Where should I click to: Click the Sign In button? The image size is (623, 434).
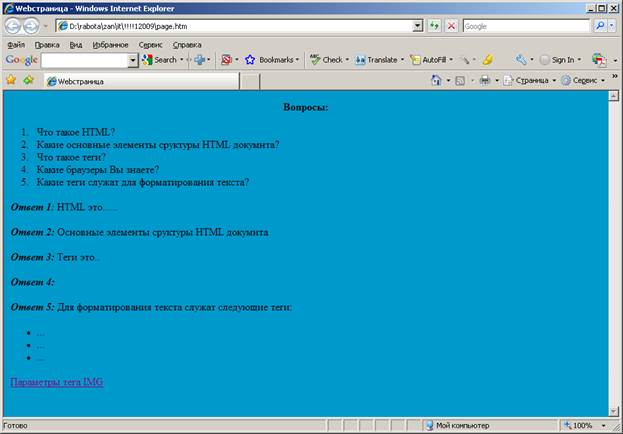(560, 60)
